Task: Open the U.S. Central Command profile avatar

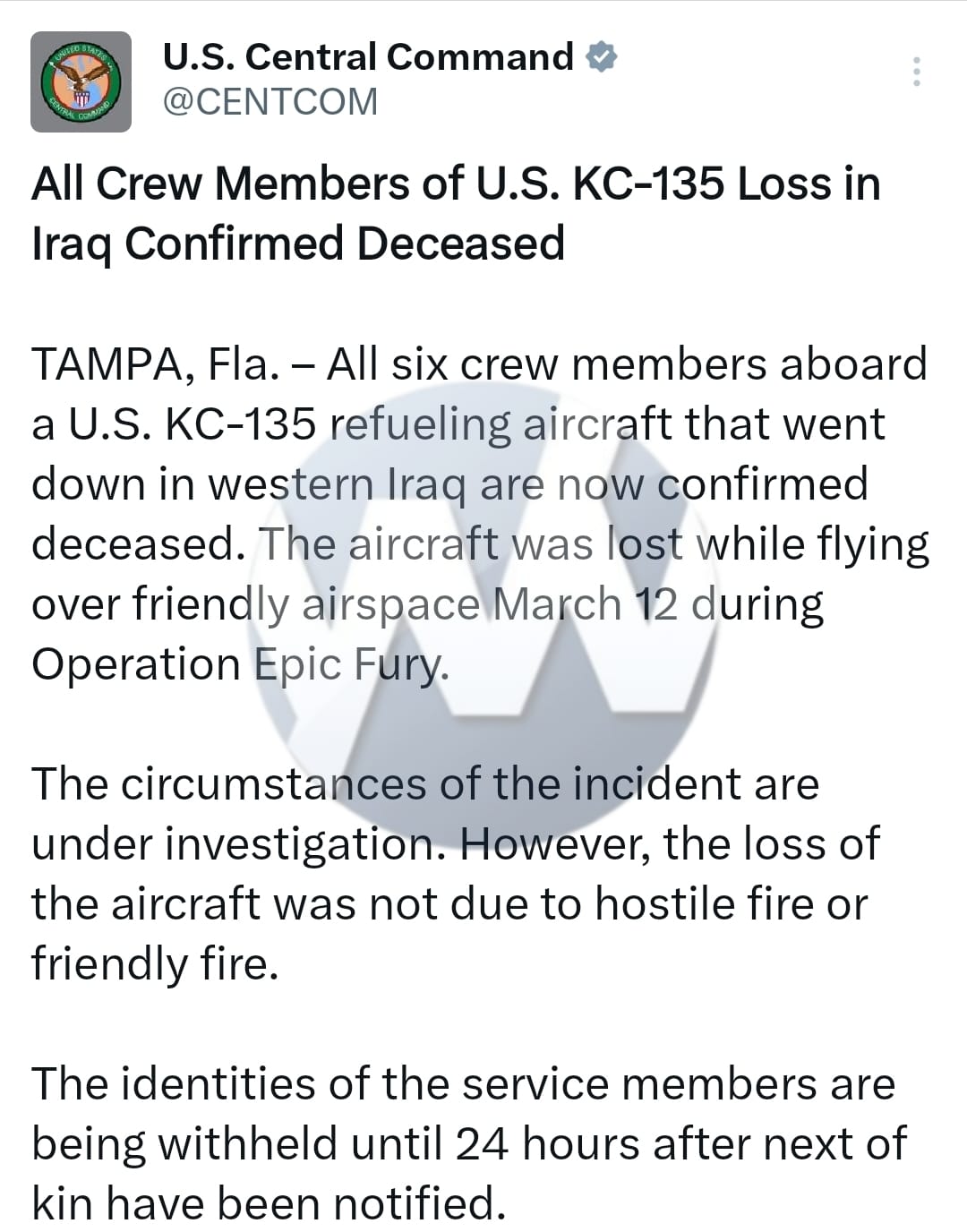Action: click(81, 81)
